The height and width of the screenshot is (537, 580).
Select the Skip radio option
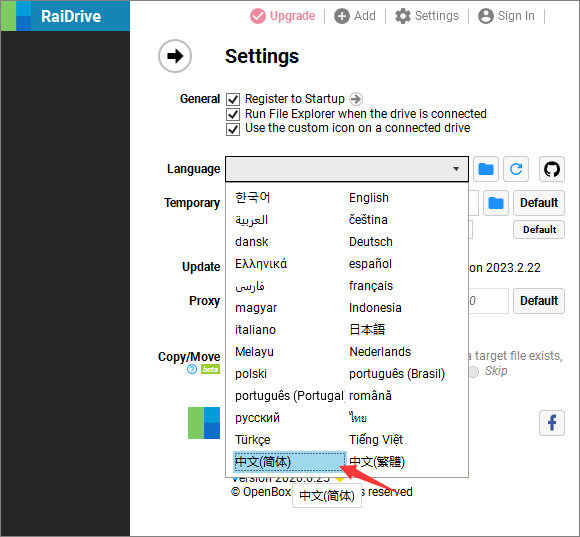pyautogui.click(x=474, y=371)
